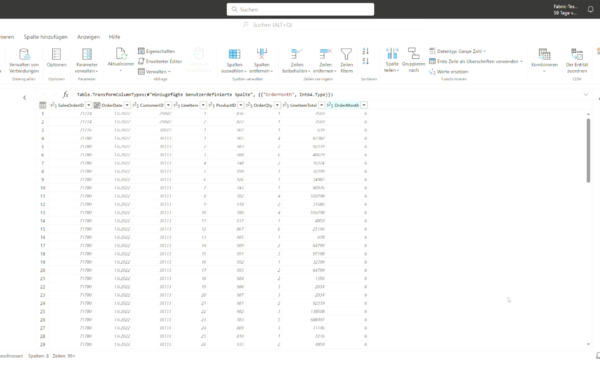Open the OrderDate column filter dropdown
The image size is (600, 380).
point(127,105)
